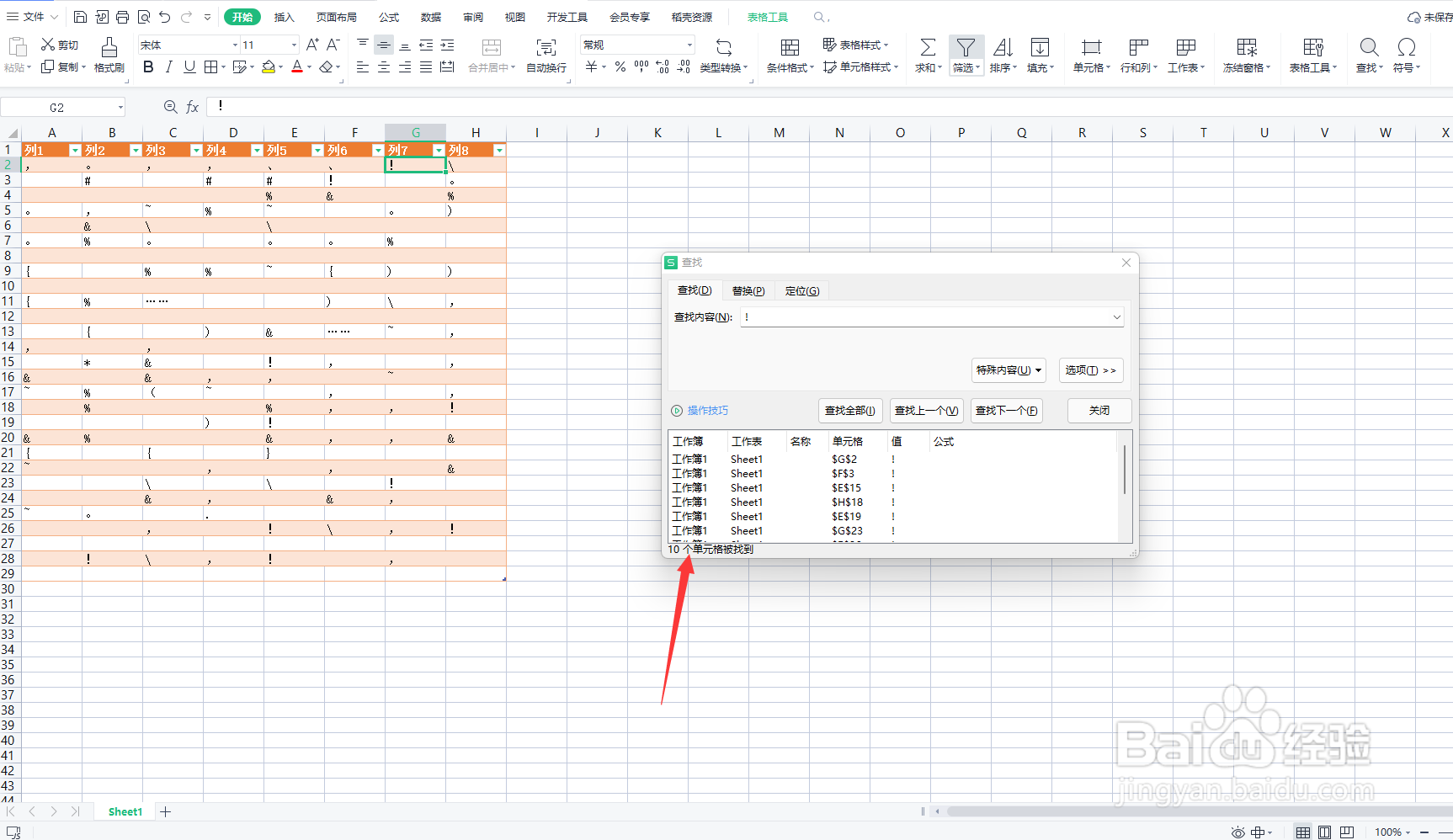Click the Conditional Formatting (条件格式) icon
Viewport: 1453px width, 840px height.
[790, 47]
